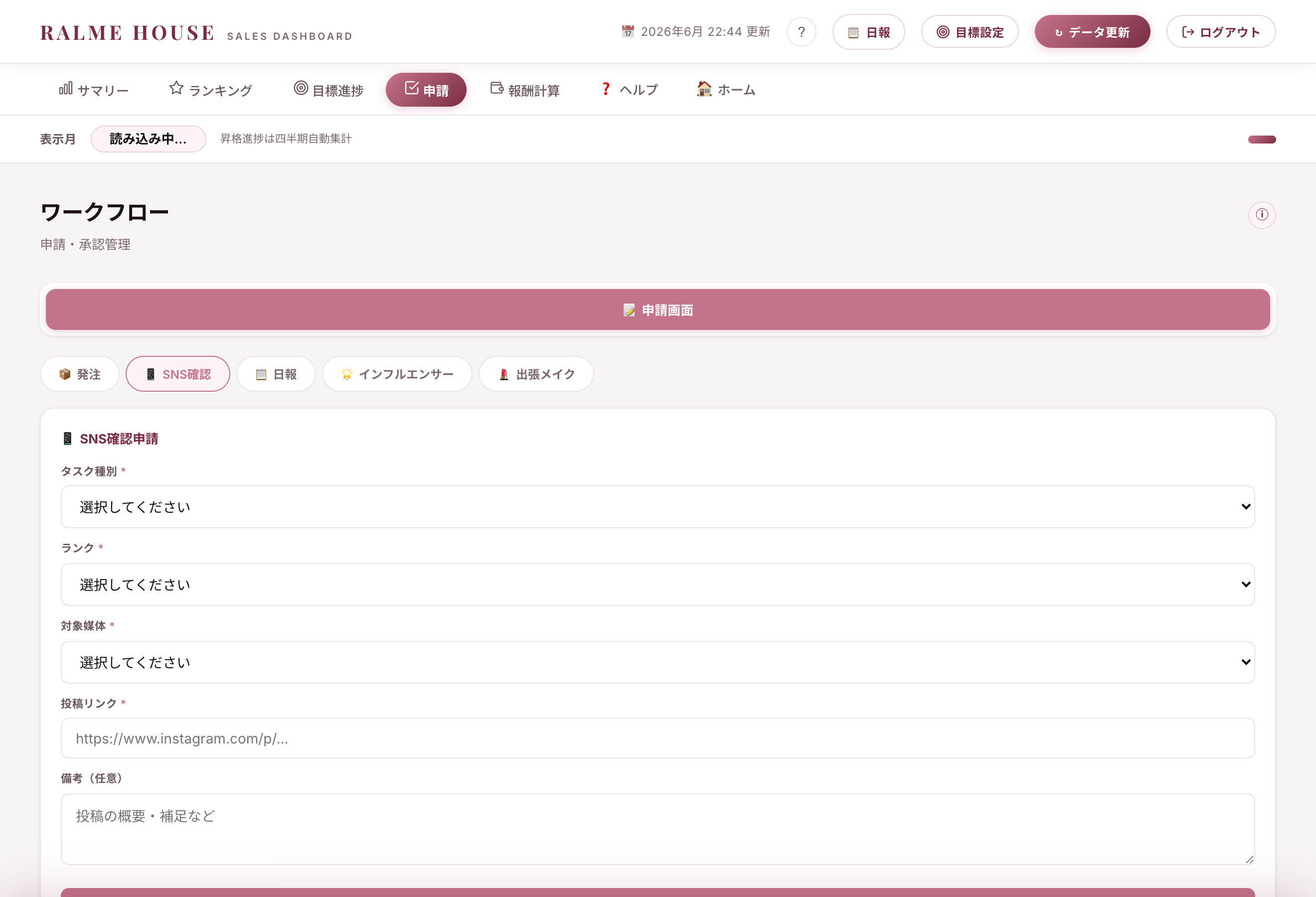
Task: Open 目標進捗 target tab
Action: (x=329, y=89)
